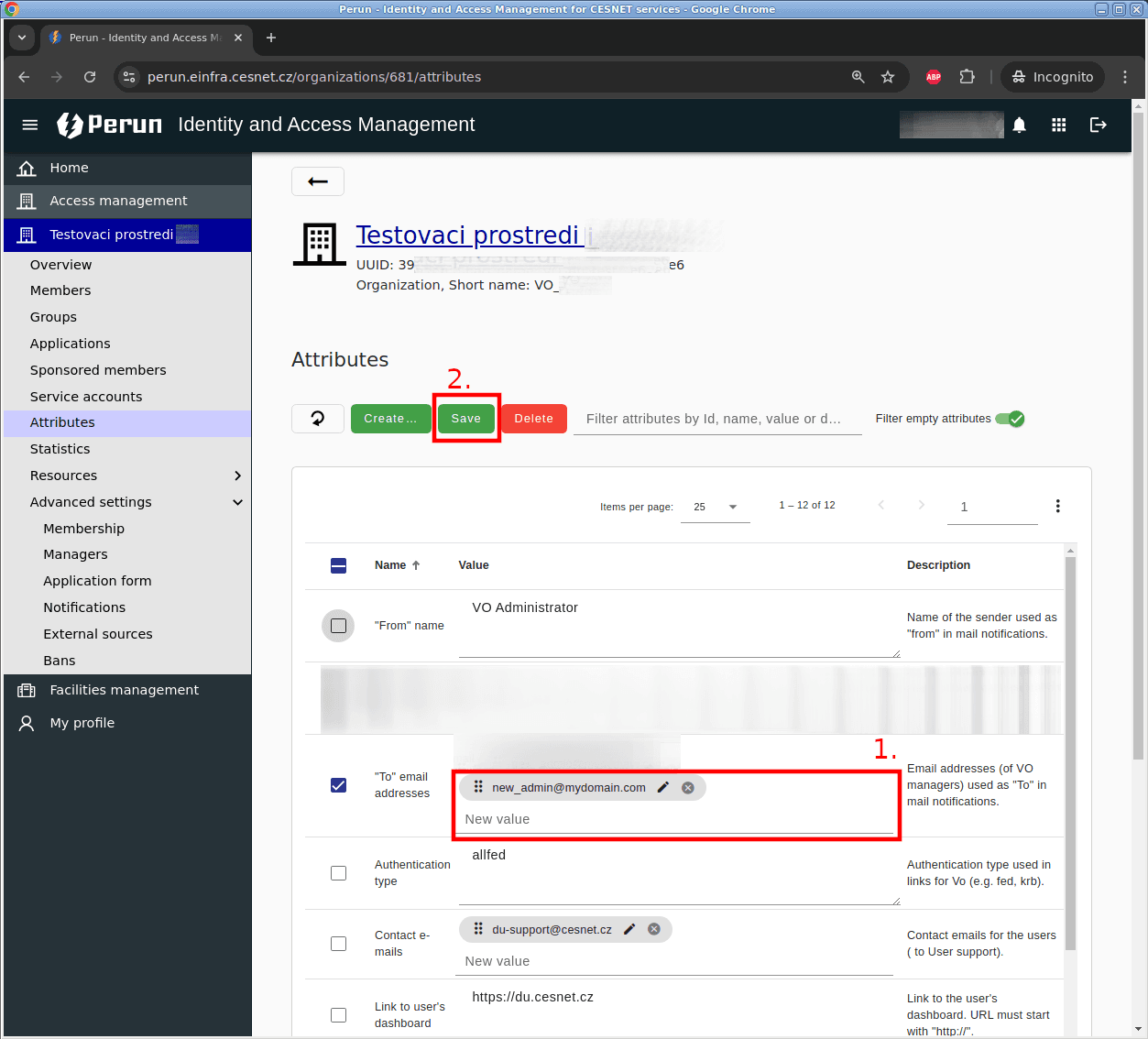Open Members in the sidebar
1148x1039 pixels.
(60, 290)
